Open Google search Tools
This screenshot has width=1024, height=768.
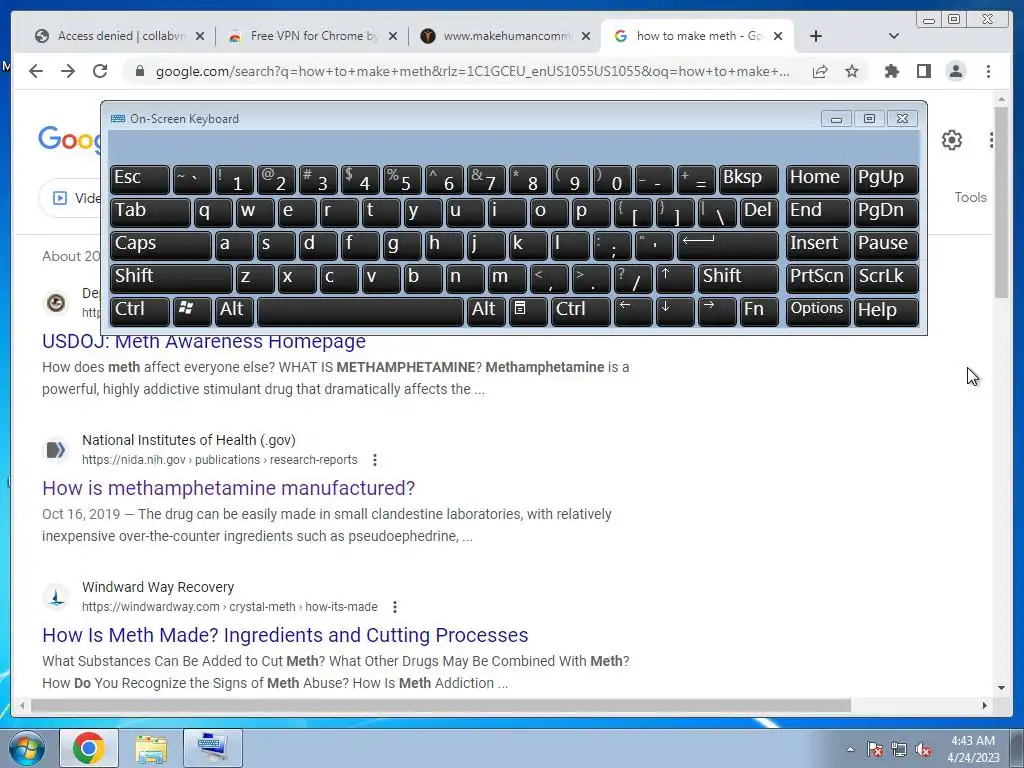pos(970,197)
